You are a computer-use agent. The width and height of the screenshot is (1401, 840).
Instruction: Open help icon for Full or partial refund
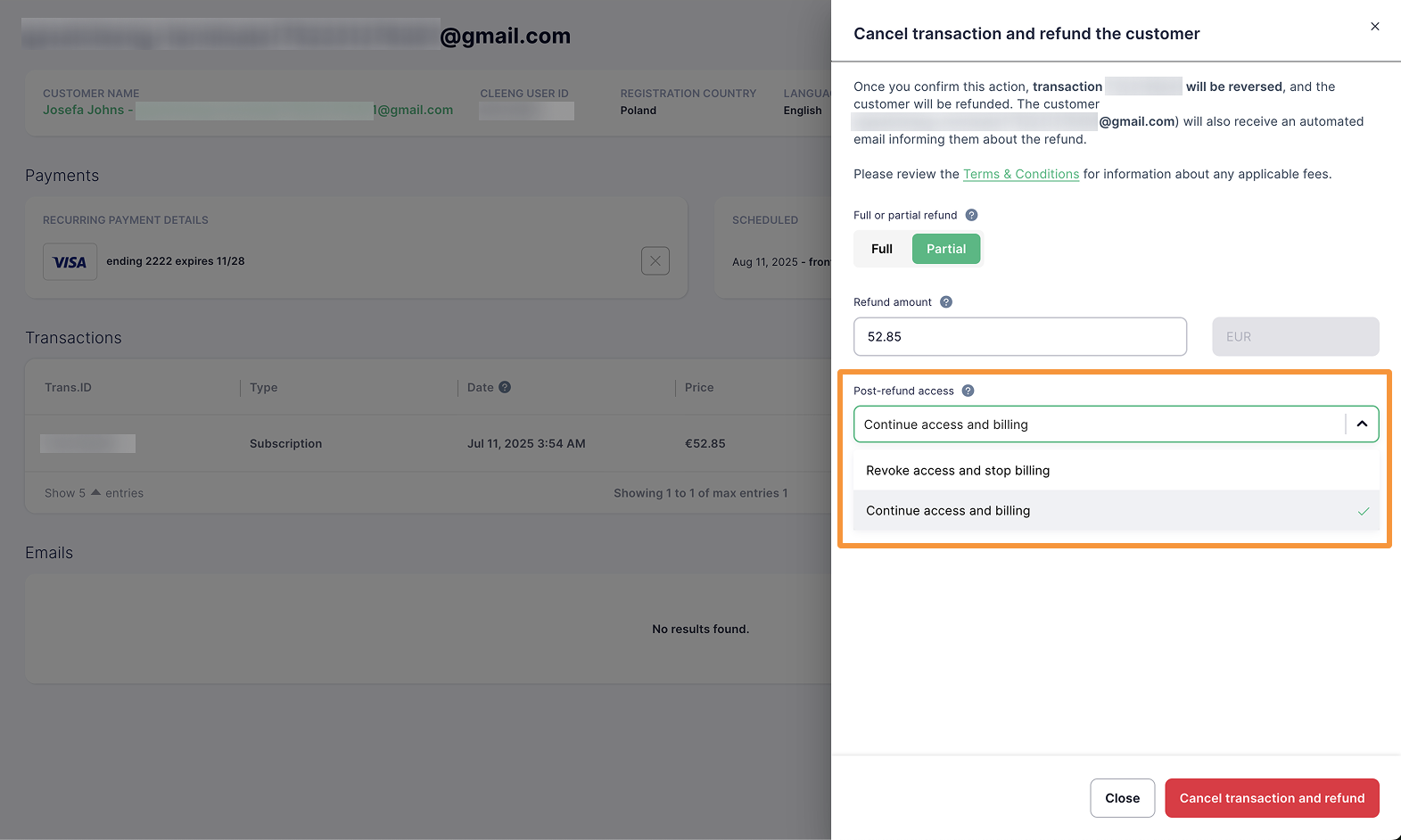(971, 215)
